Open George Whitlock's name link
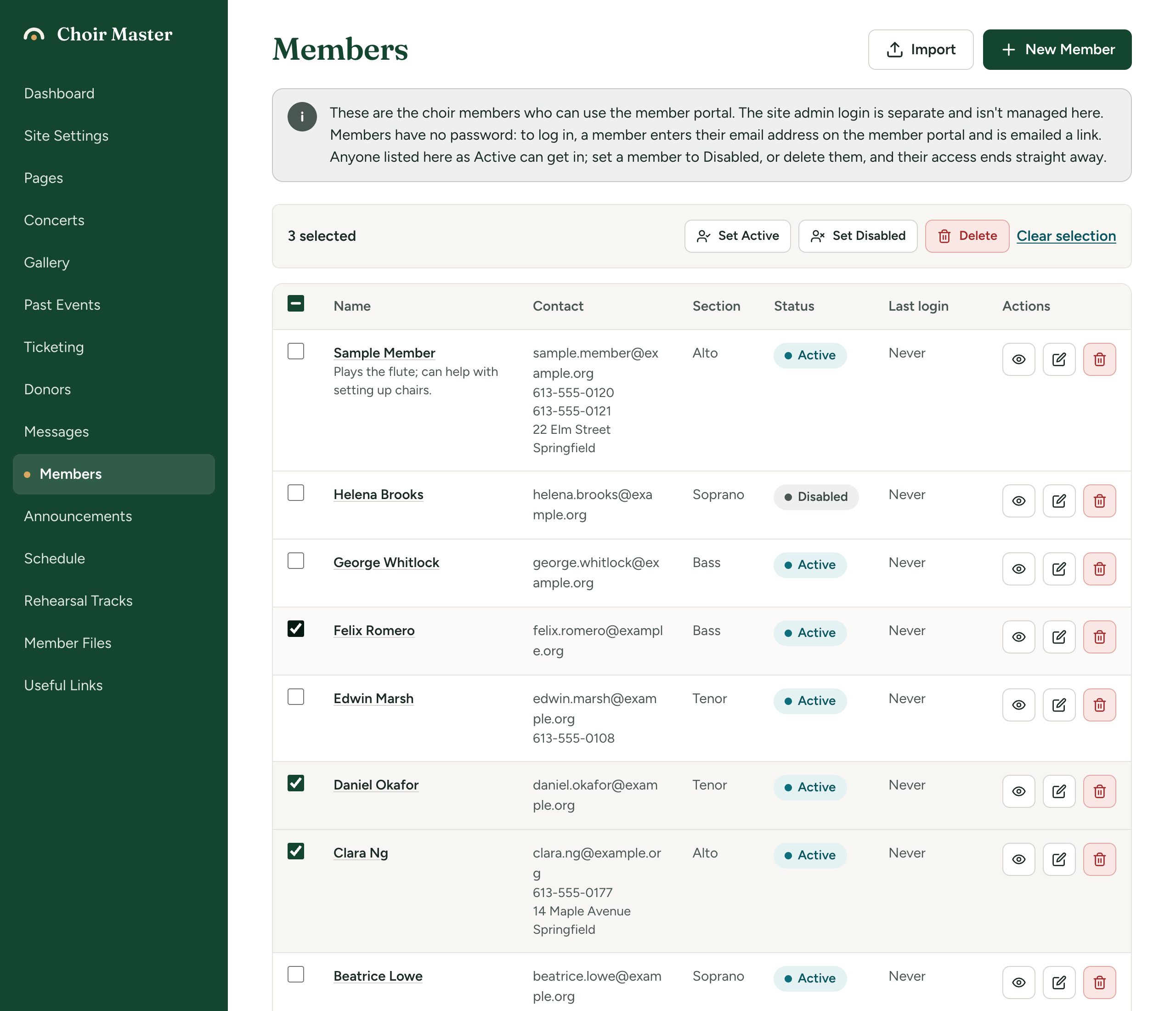The image size is (1176, 1011). coord(386,562)
